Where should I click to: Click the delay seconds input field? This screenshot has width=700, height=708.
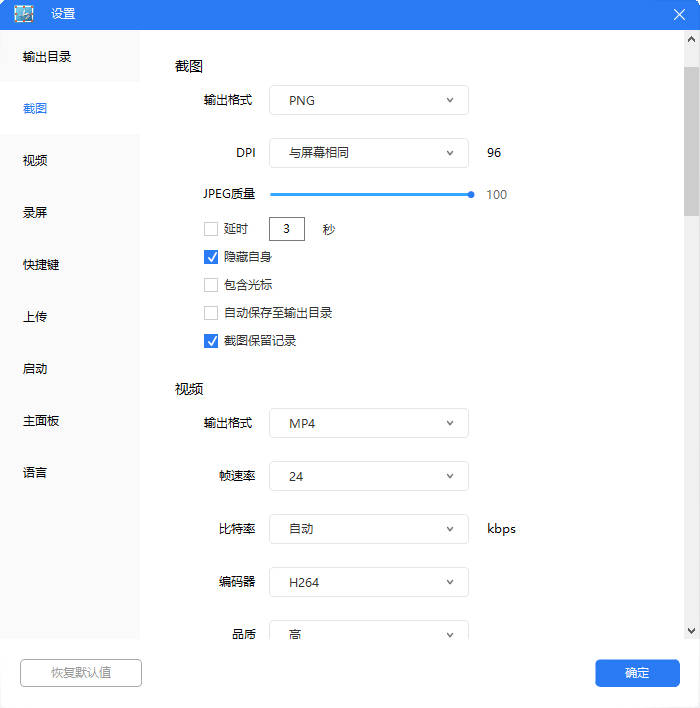tap(287, 229)
